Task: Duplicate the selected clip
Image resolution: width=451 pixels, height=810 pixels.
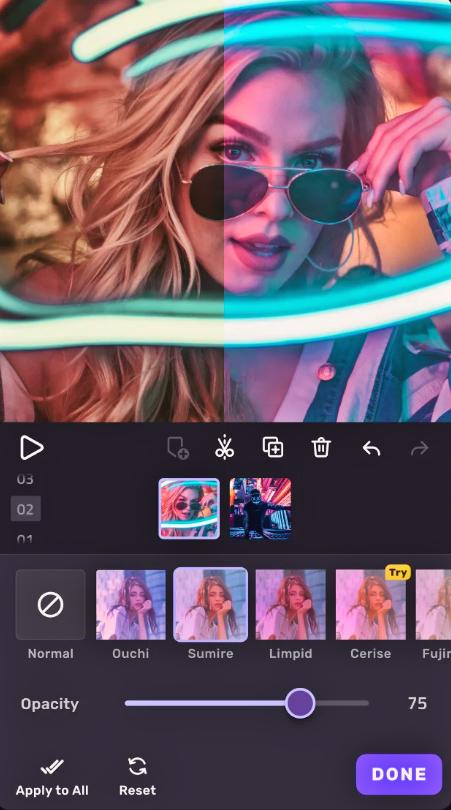Action: click(273, 447)
